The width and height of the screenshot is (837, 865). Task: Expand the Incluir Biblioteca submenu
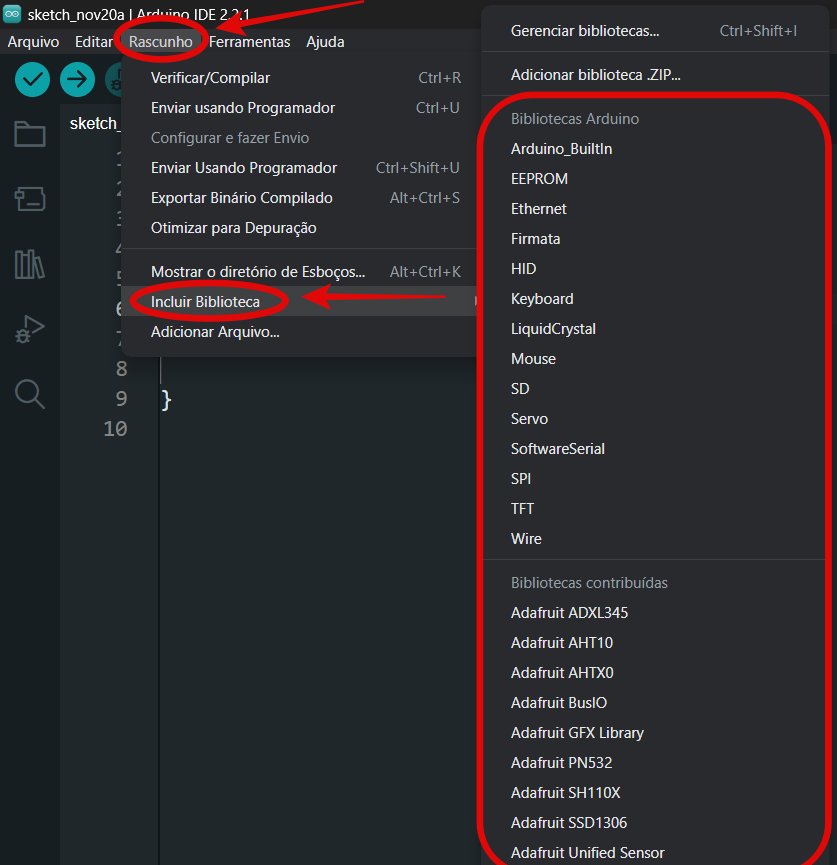pos(205,302)
